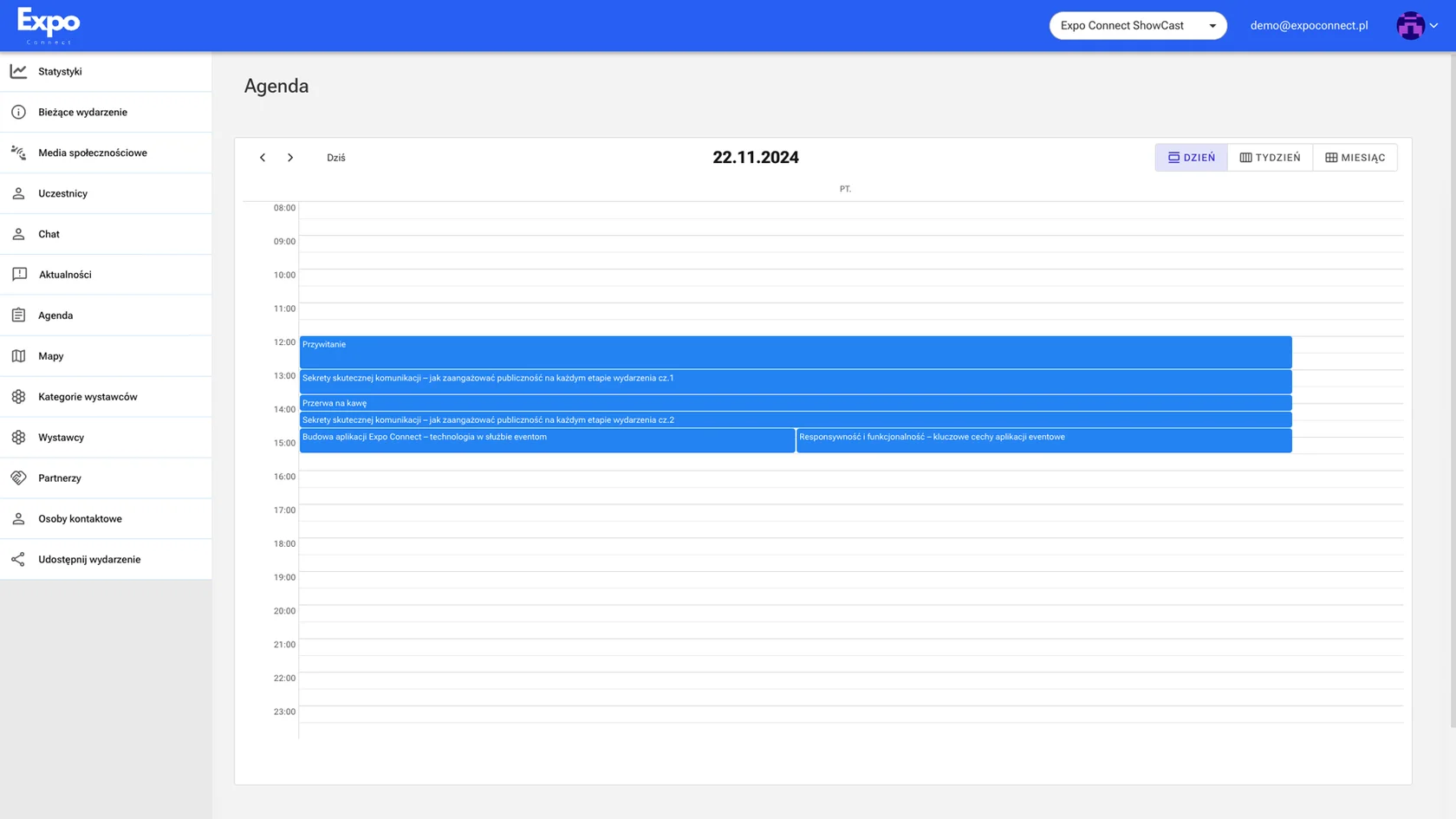This screenshot has width=1456, height=819.
Task: Go to the previous day arrow
Action: click(263, 158)
